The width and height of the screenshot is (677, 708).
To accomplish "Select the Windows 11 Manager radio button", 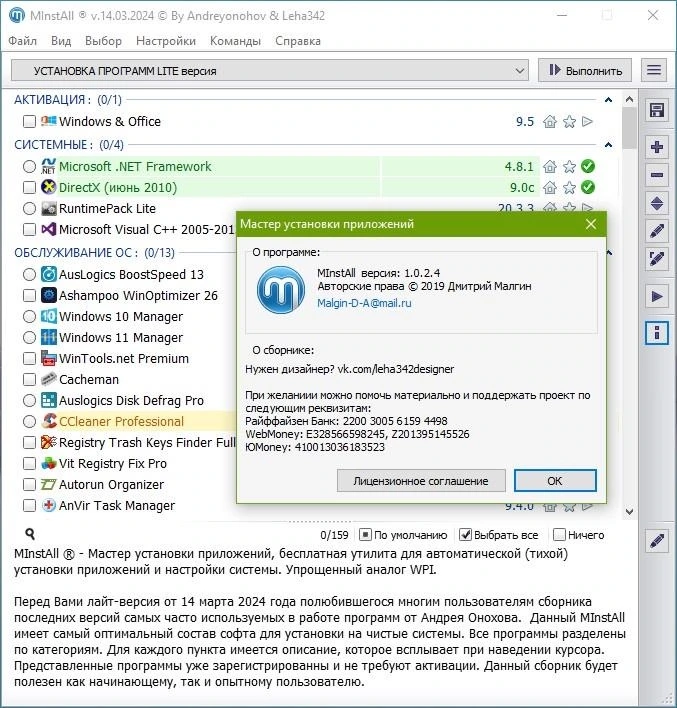I will coord(29,337).
